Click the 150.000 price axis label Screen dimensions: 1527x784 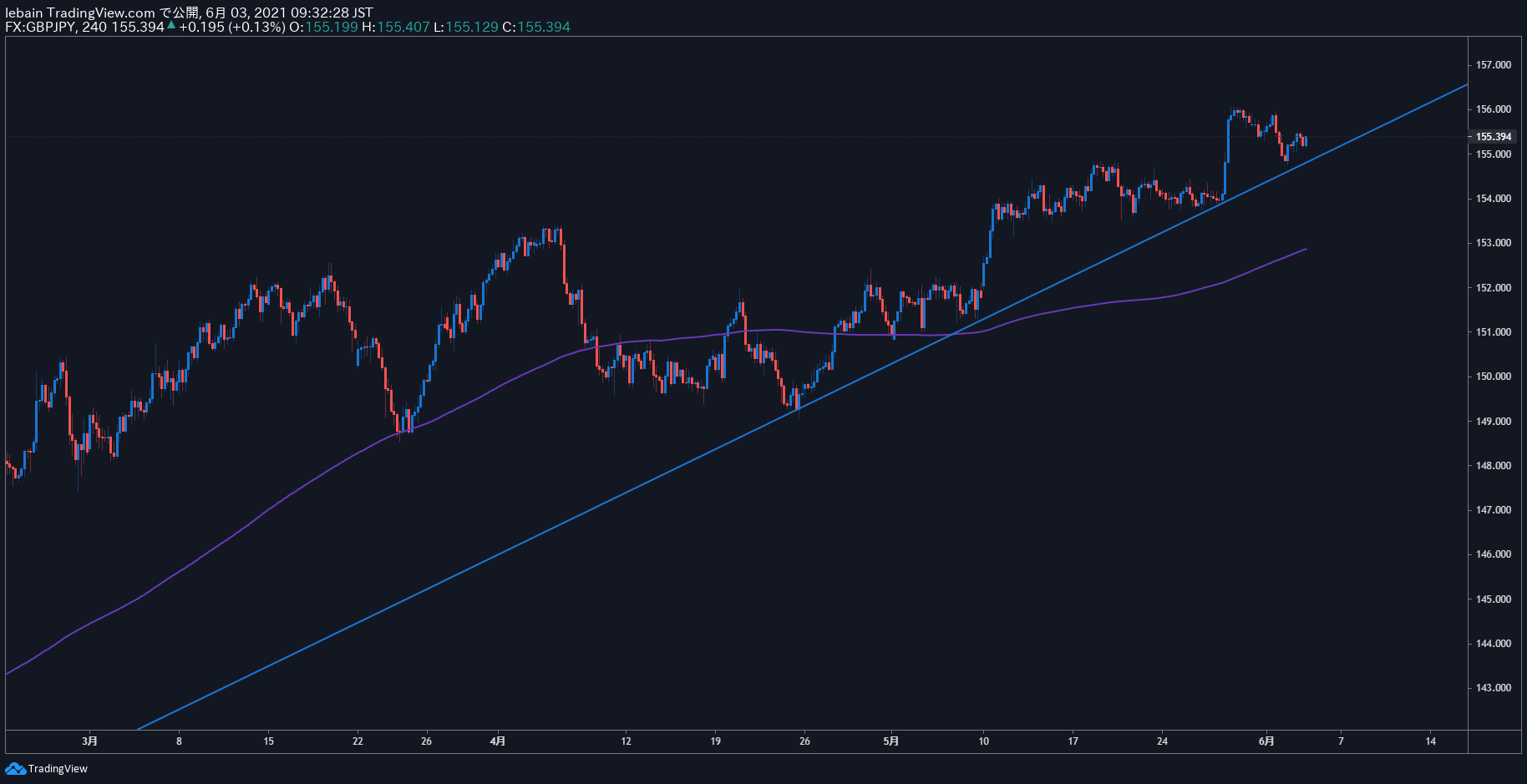[1494, 377]
